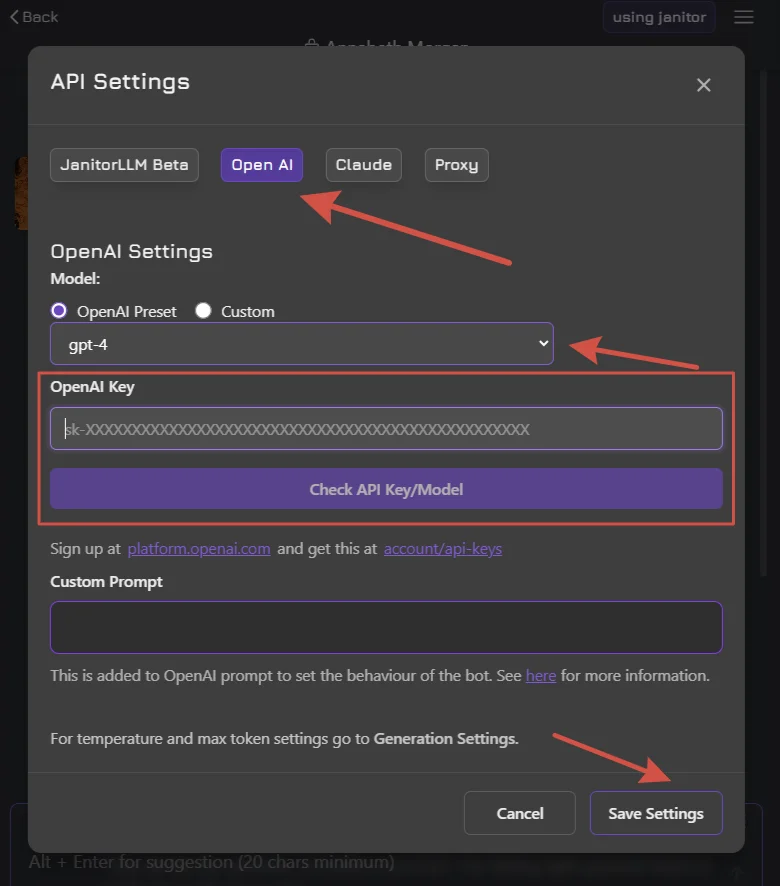Open the 'here' more information link
The image size is (780, 886).
(541, 675)
